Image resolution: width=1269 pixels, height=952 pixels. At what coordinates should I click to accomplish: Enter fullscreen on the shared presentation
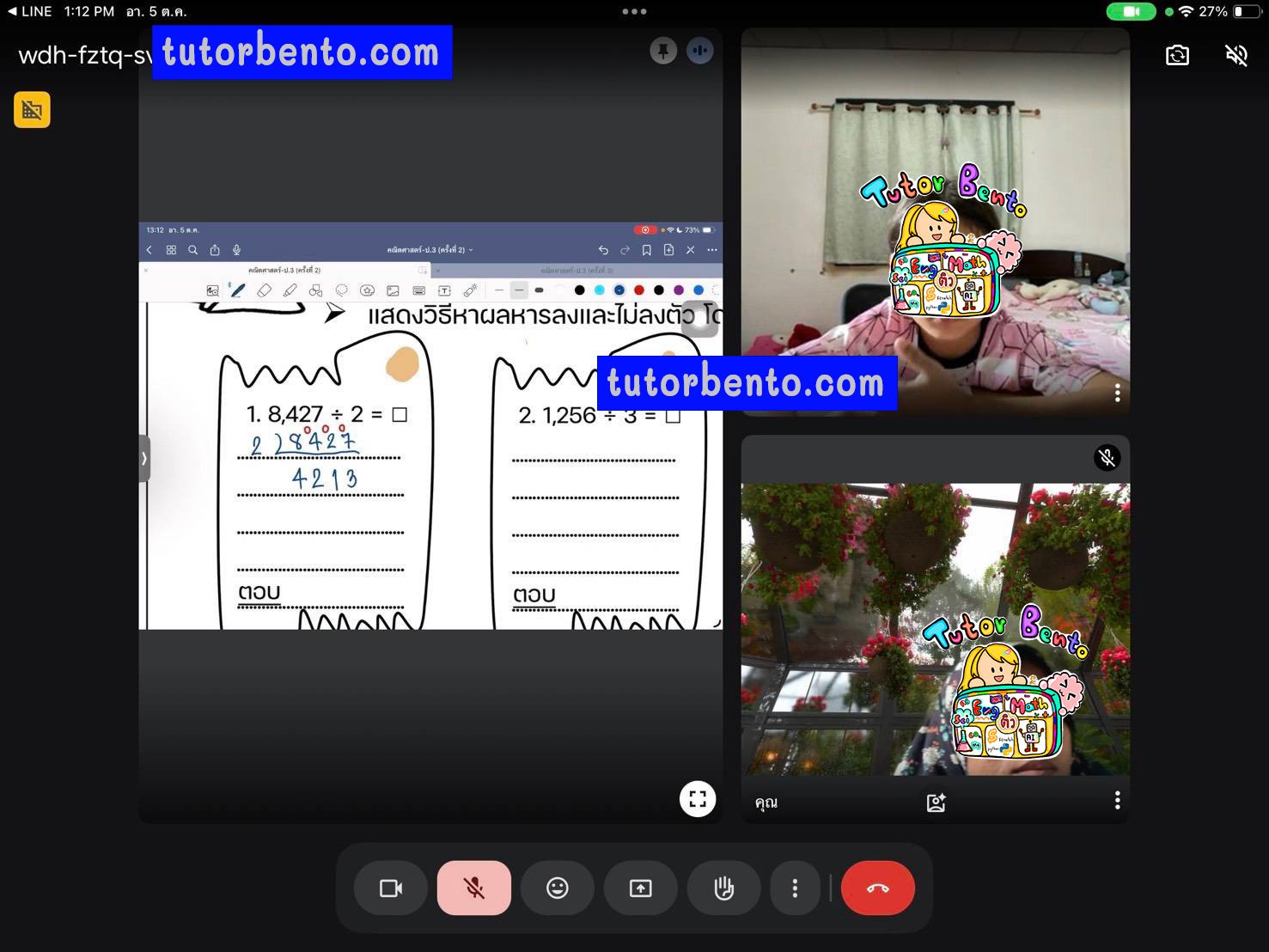pos(698,799)
